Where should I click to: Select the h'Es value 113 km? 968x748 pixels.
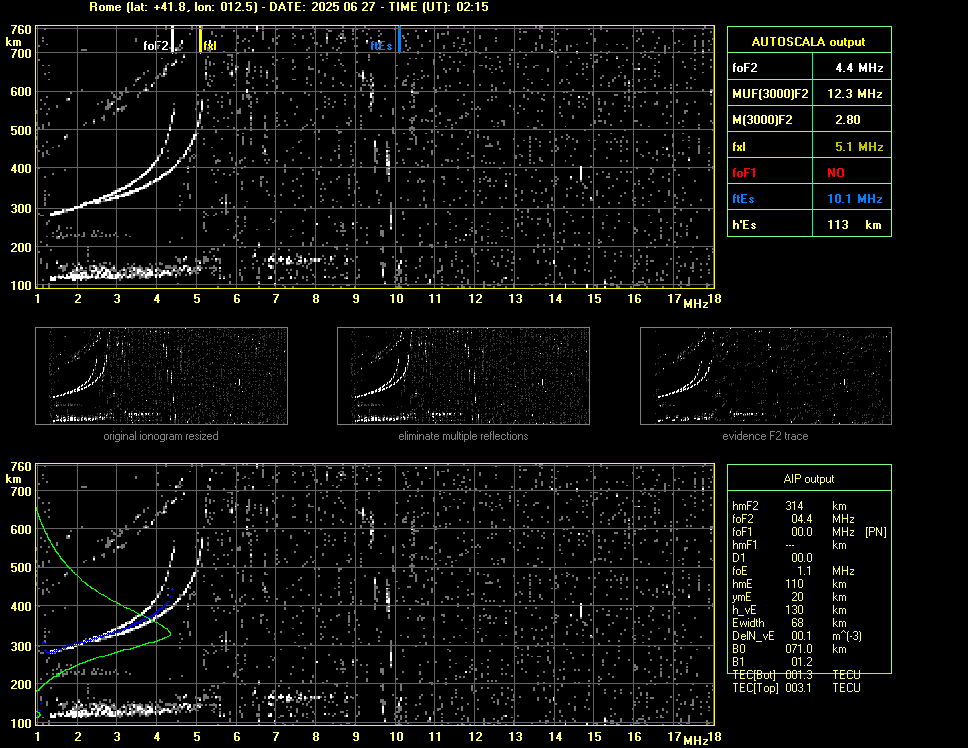tap(852, 224)
